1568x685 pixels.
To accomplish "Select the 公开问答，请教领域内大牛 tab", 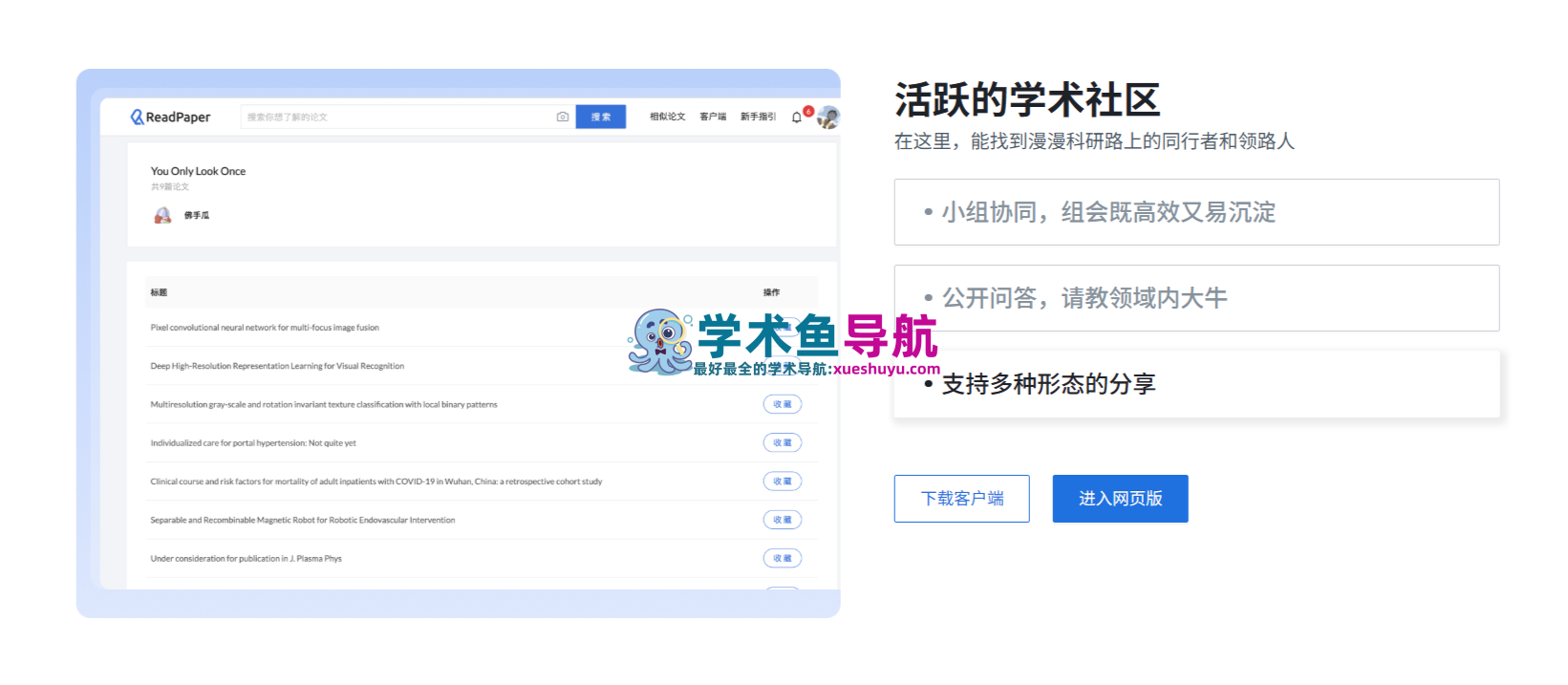I will pyautogui.click(x=1196, y=298).
